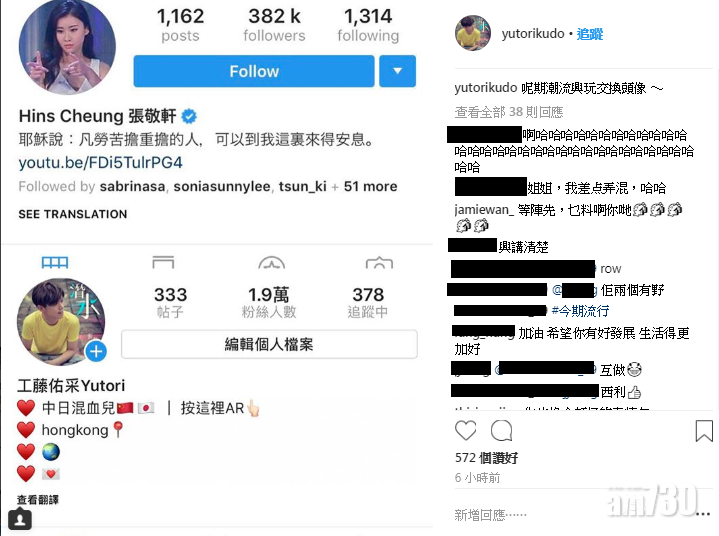Like the post with the heart icon
This screenshot has height=536, width=719.
point(465,431)
